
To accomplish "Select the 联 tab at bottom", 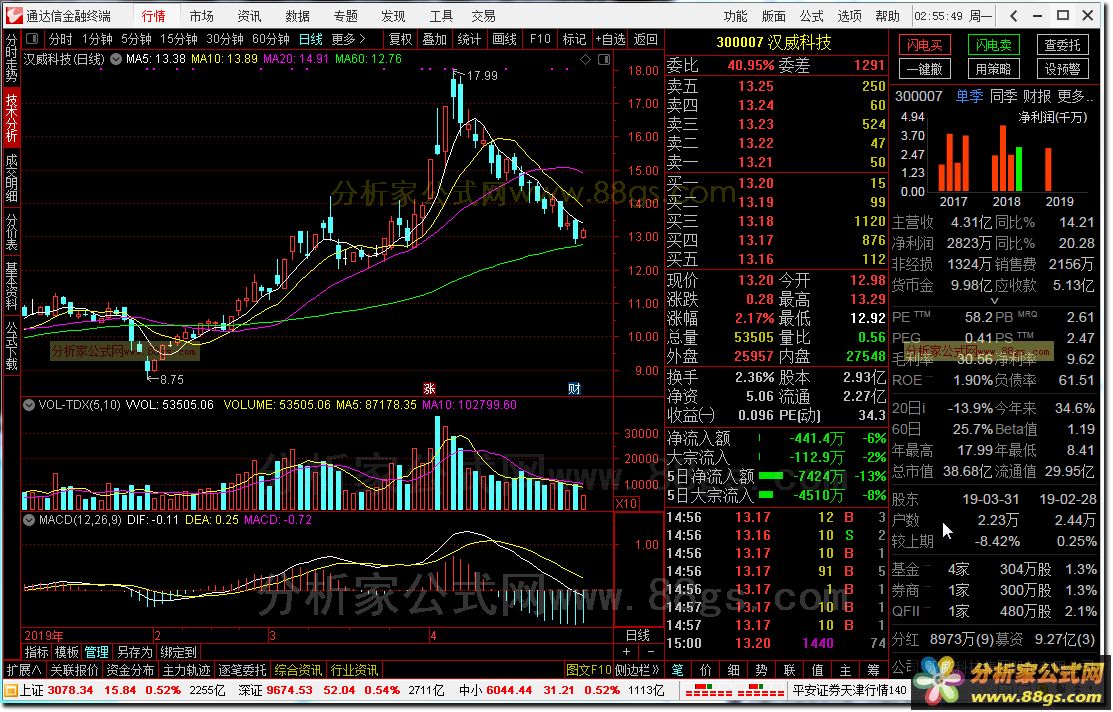I will click(x=789, y=670).
